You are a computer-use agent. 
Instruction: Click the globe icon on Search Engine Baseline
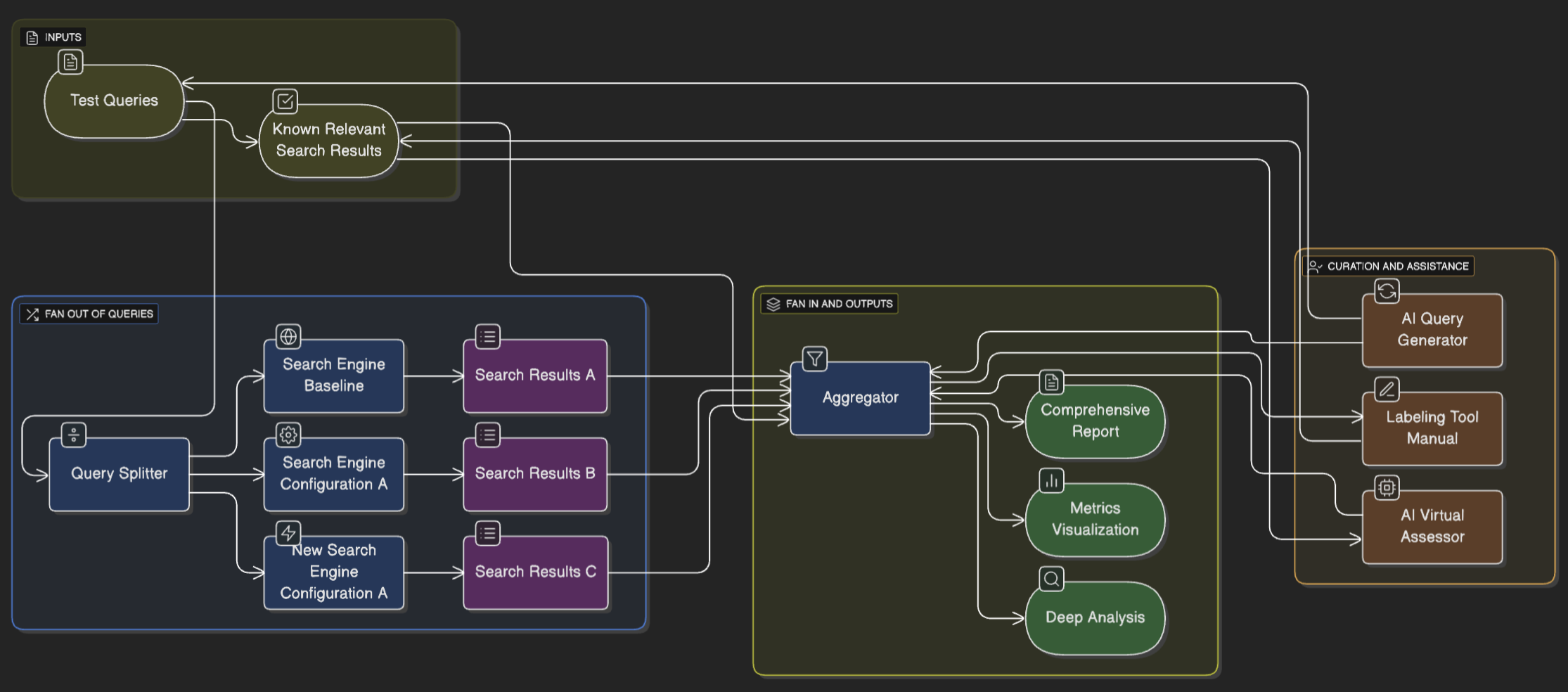[288, 337]
